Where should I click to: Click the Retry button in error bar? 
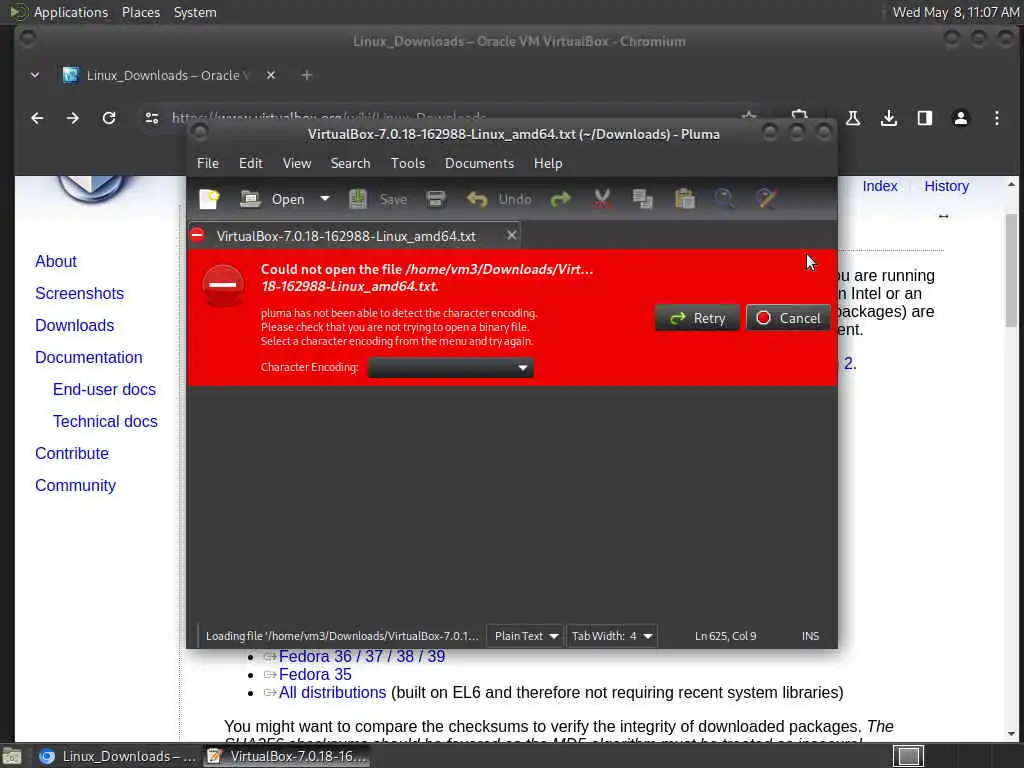tap(697, 318)
